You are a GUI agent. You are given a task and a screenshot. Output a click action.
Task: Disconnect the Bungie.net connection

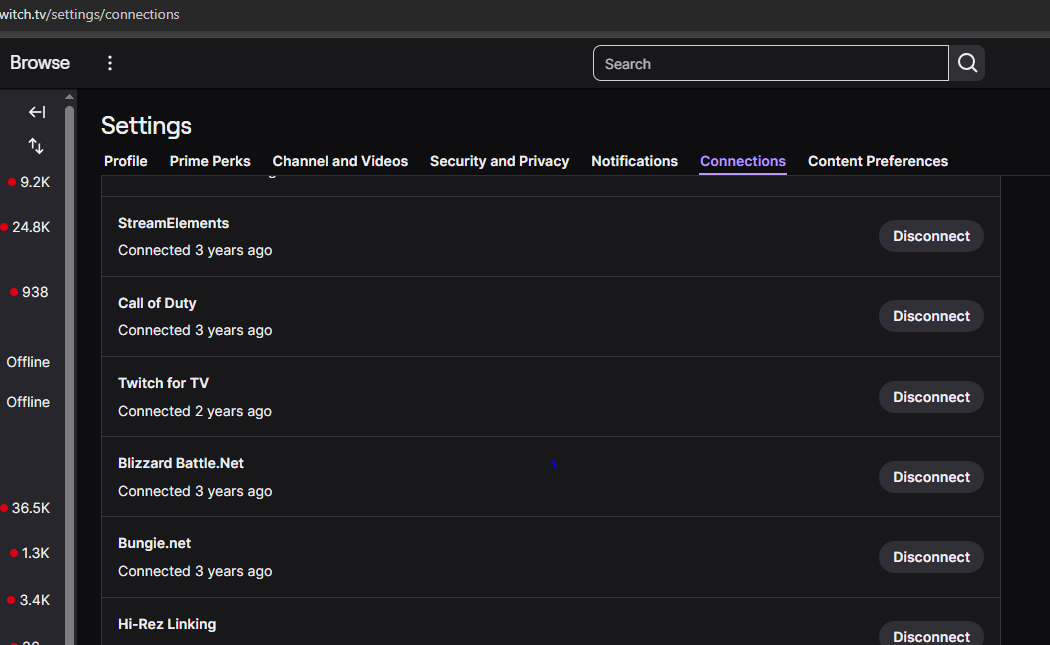[931, 557]
